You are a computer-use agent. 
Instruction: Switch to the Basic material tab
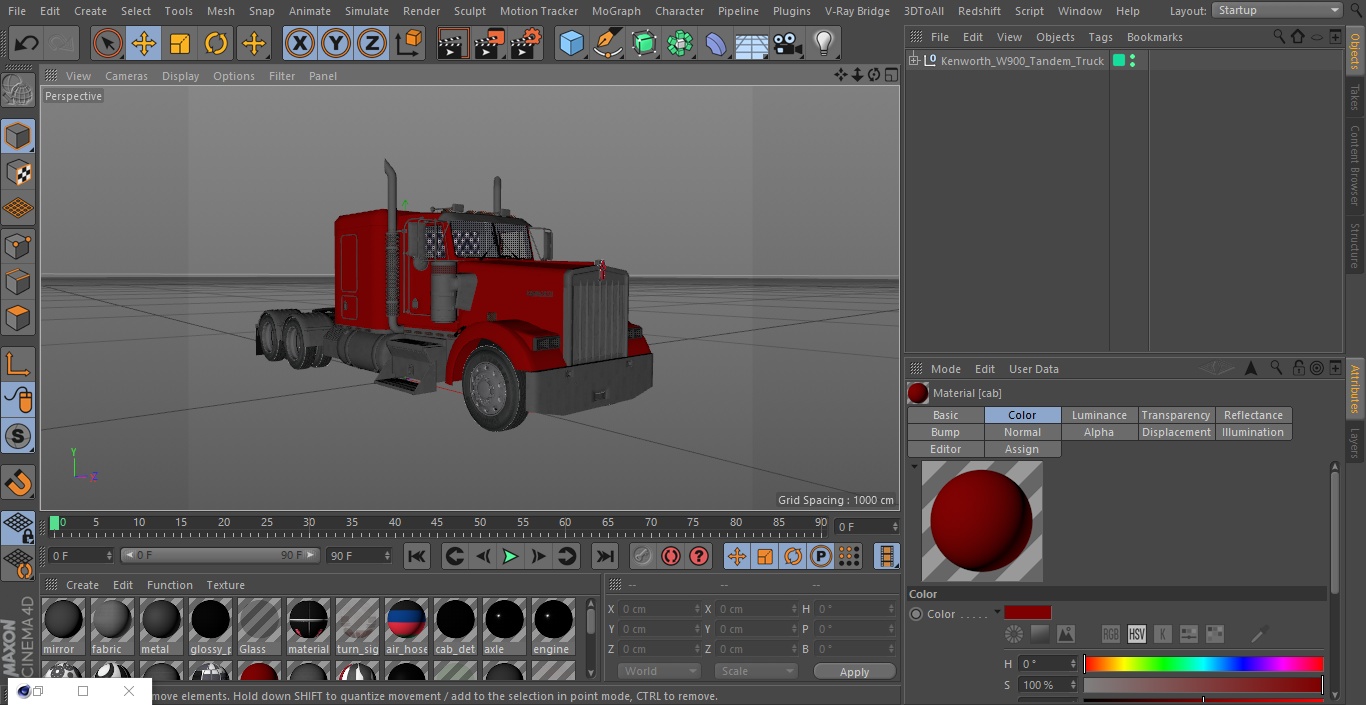tap(946, 415)
